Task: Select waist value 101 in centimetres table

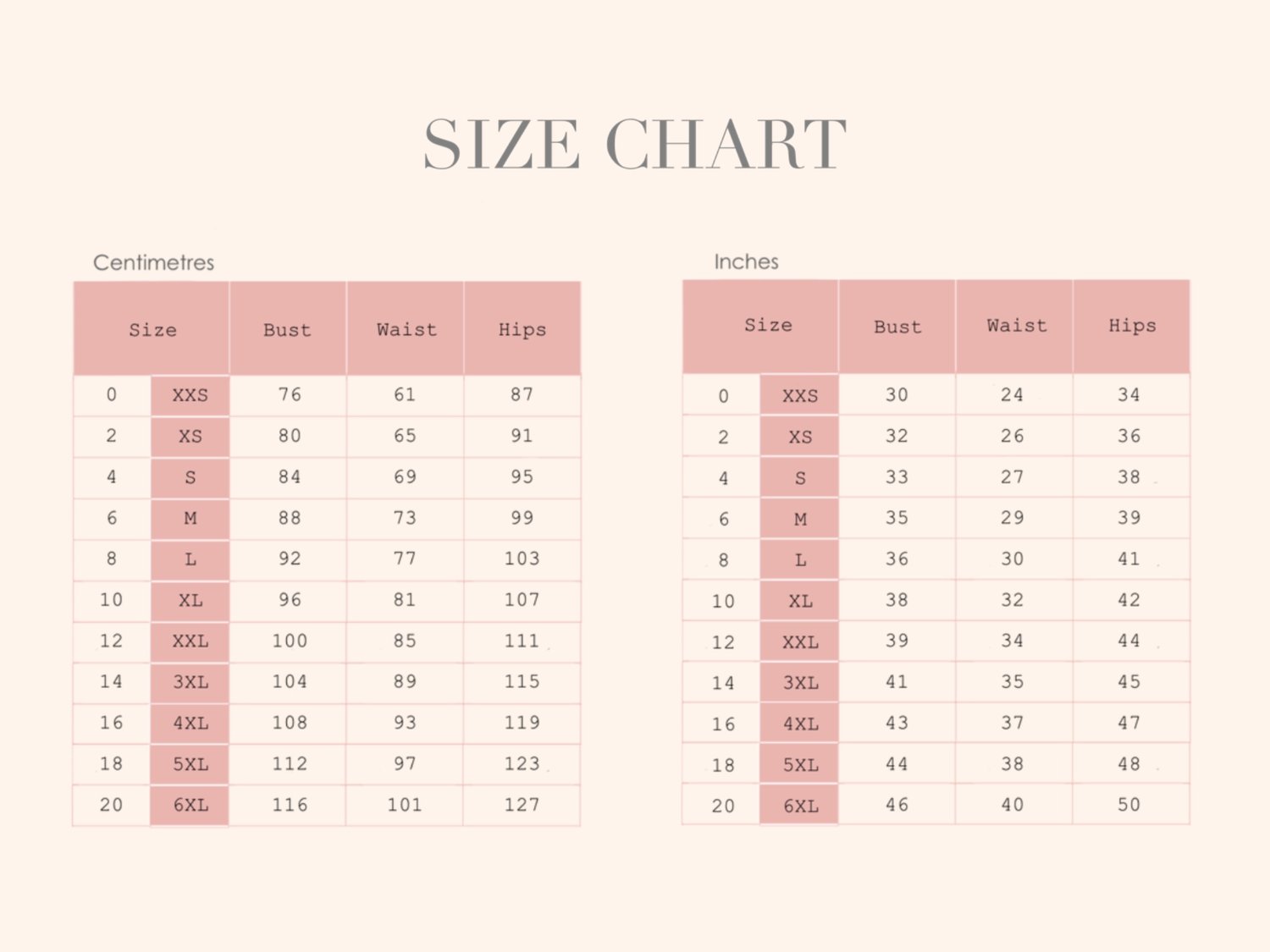Action: 405,805
